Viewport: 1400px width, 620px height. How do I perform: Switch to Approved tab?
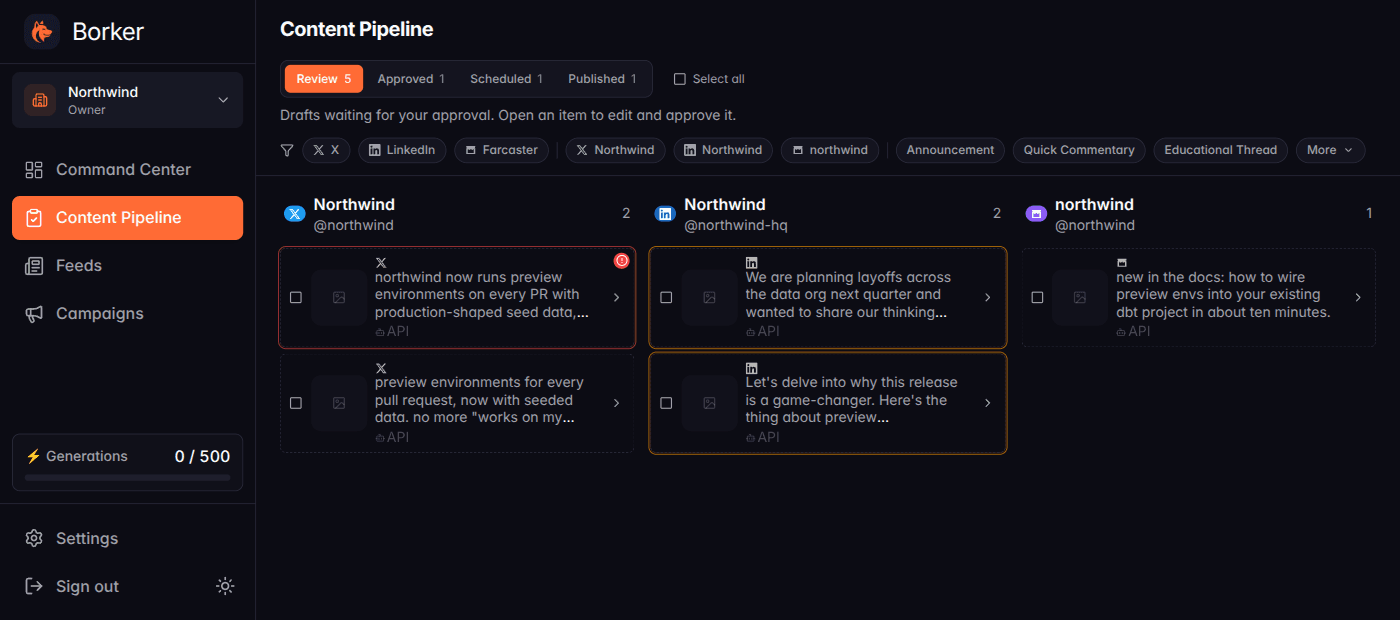coord(411,79)
